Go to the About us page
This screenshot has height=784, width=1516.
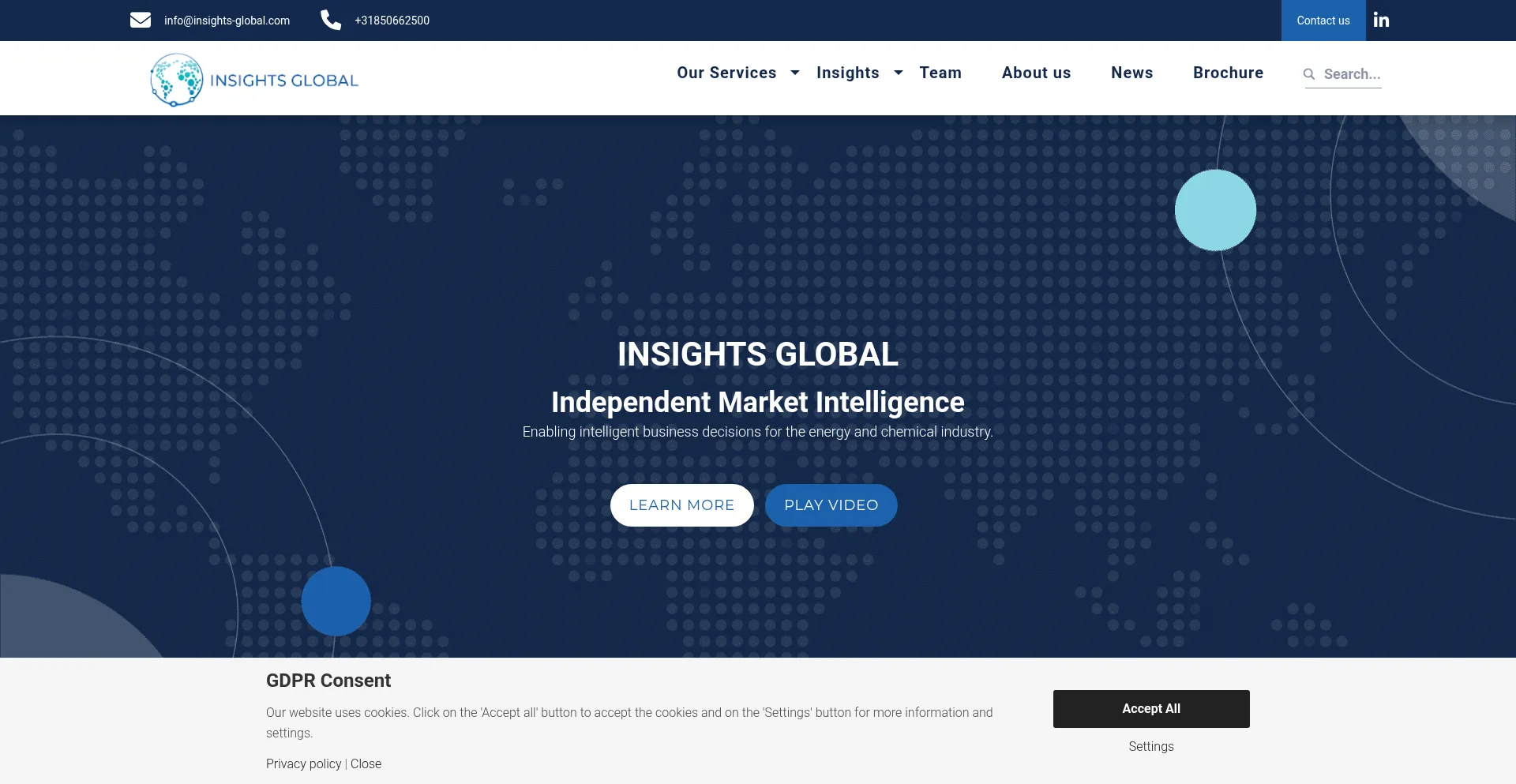tap(1036, 73)
